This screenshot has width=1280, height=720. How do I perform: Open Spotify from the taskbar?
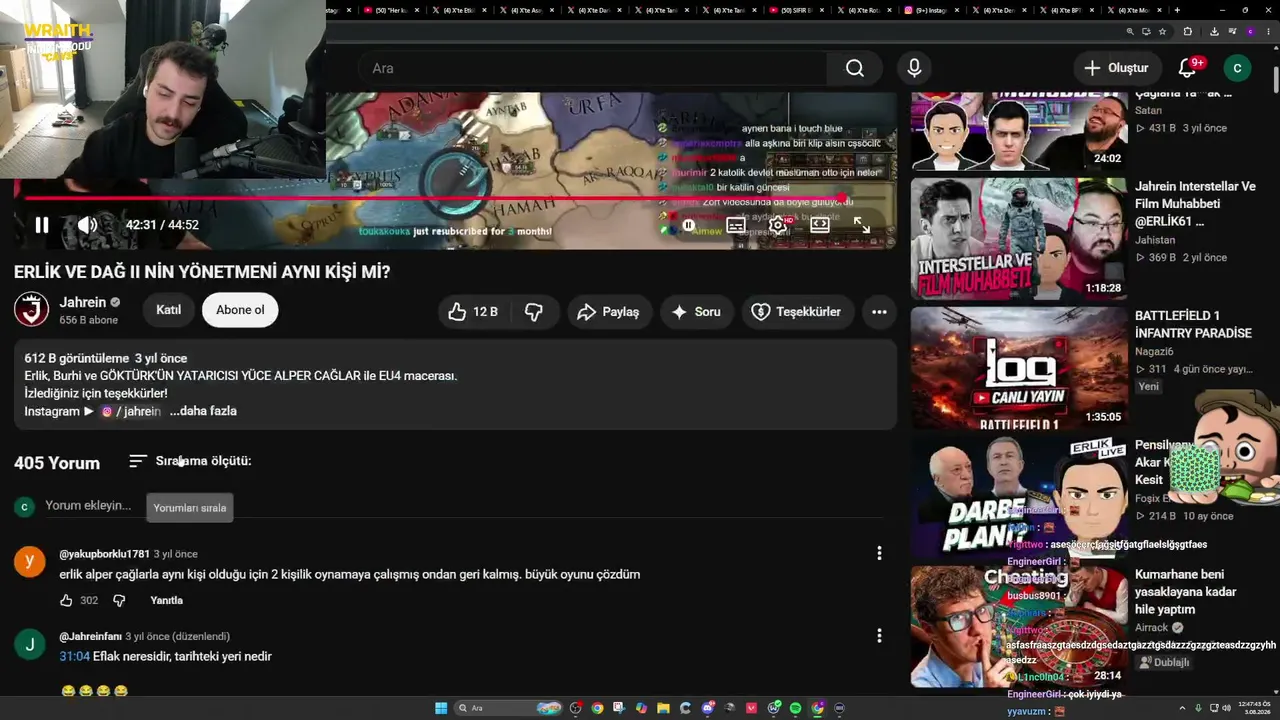[796, 708]
